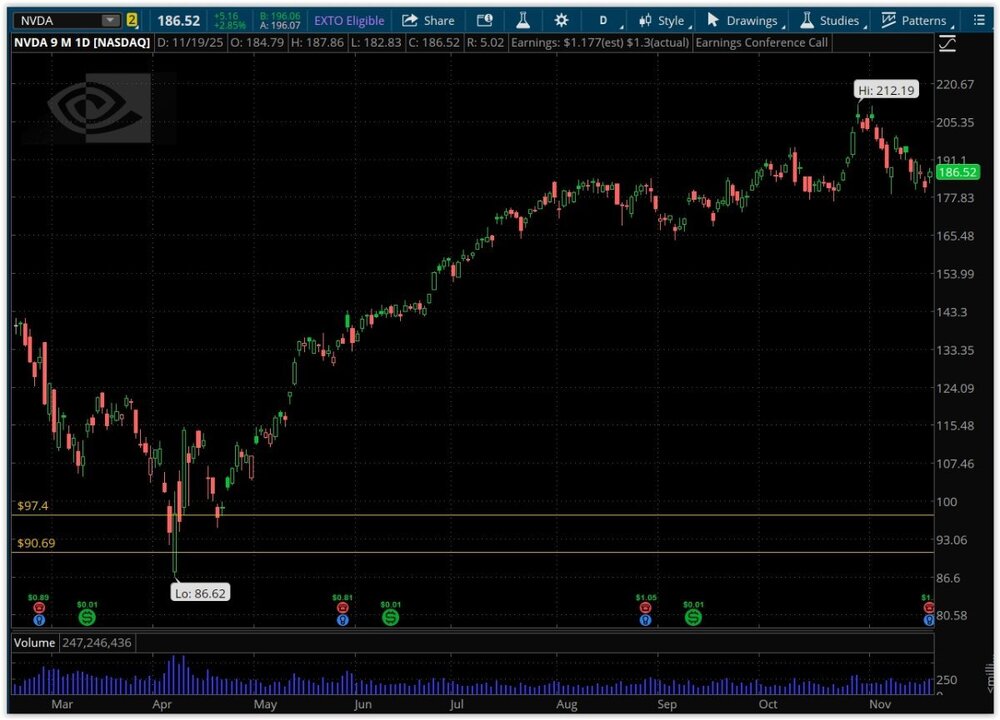Click the chart-scale icon above the price axis
This screenshot has height=720, width=1000.
[x=947, y=44]
